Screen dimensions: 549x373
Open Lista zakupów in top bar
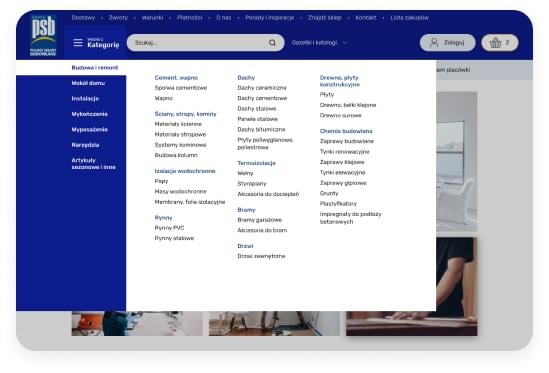pos(409,18)
